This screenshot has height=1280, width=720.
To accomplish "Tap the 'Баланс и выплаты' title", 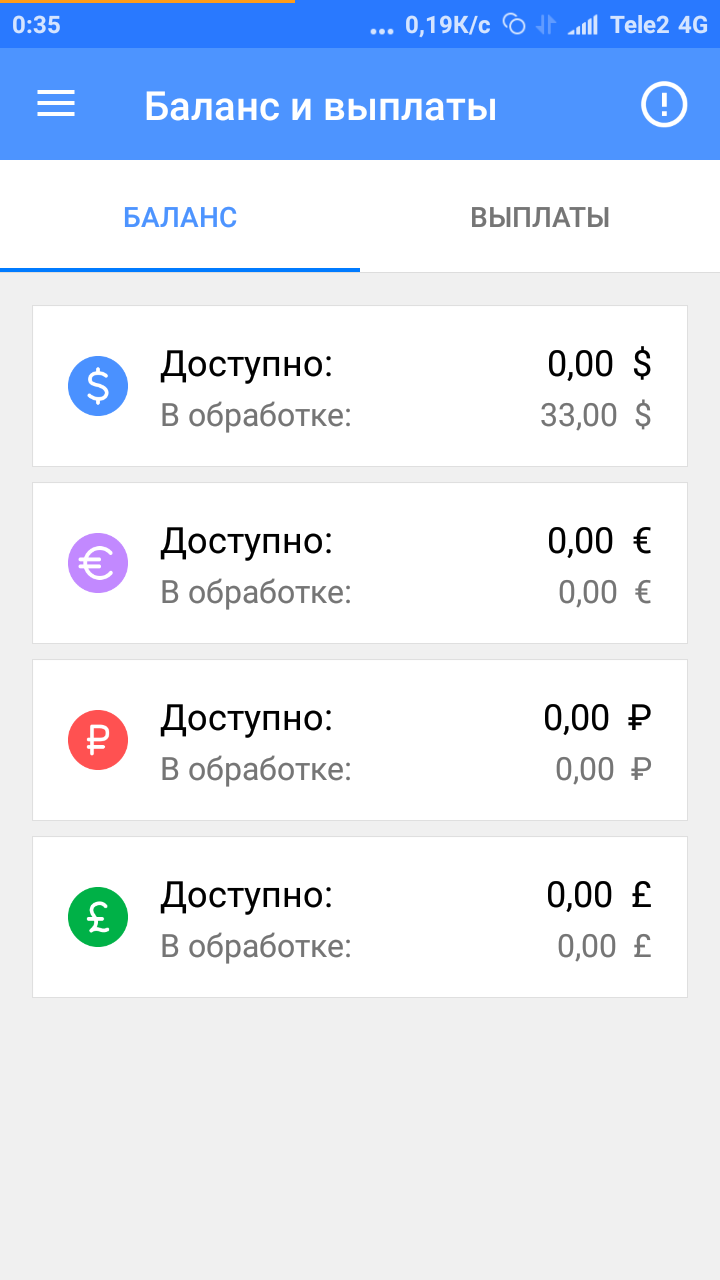I will click(320, 105).
